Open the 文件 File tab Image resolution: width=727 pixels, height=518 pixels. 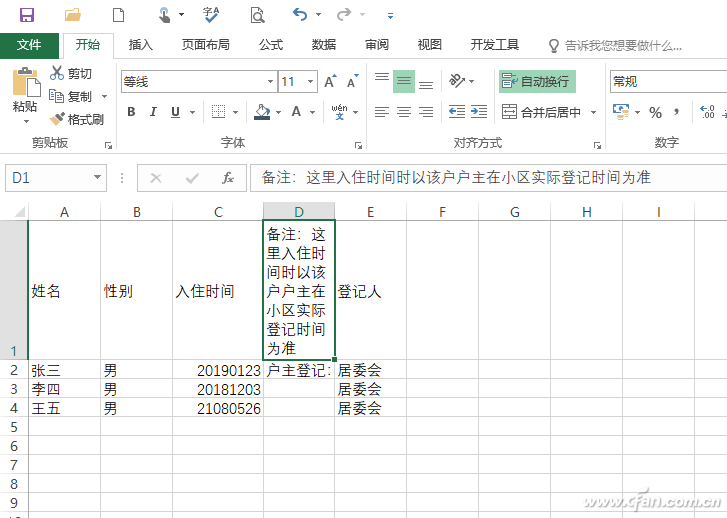tap(29, 45)
